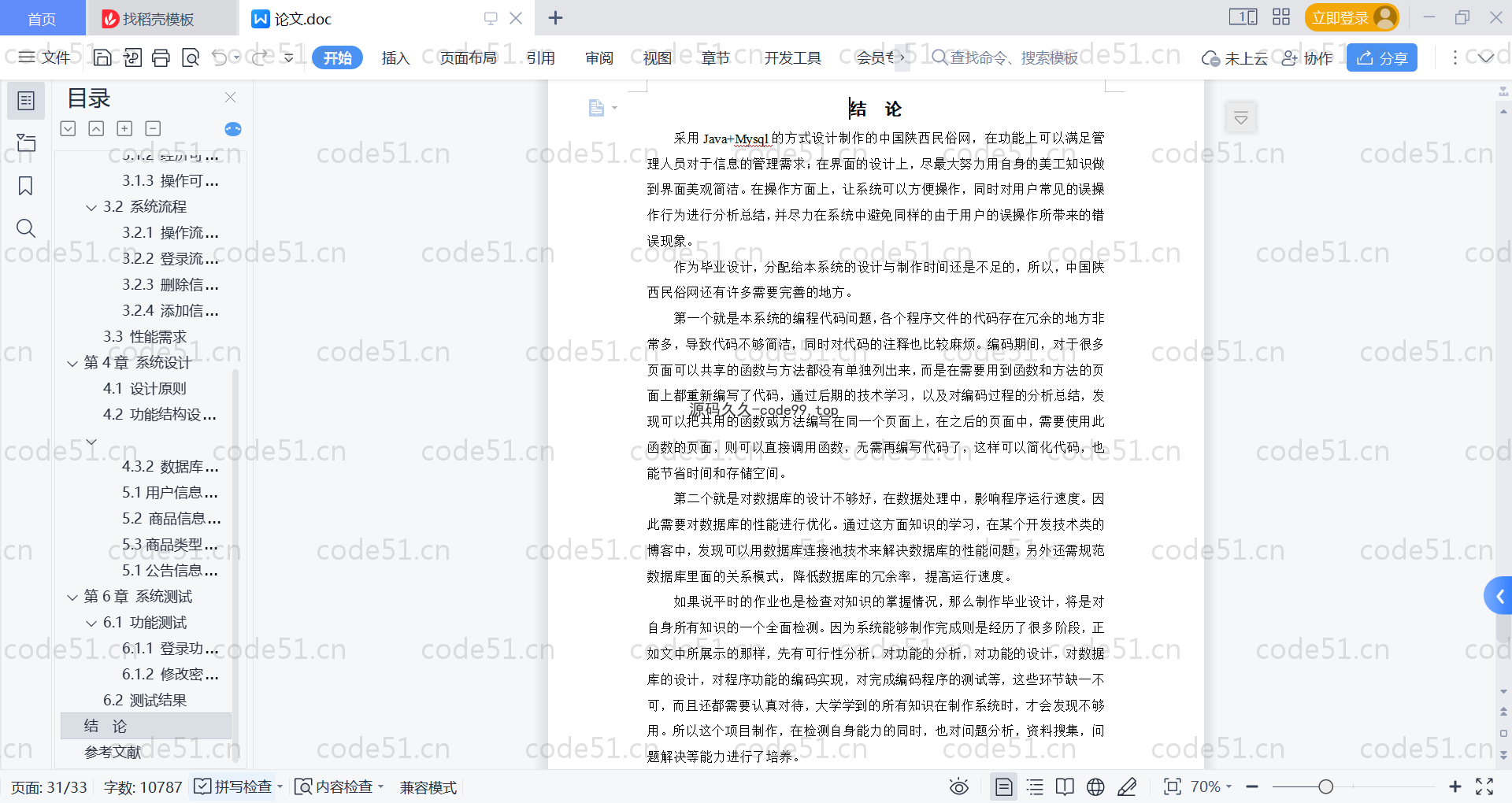
Task: Click the Export to PDF icon
Action: click(132, 57)
